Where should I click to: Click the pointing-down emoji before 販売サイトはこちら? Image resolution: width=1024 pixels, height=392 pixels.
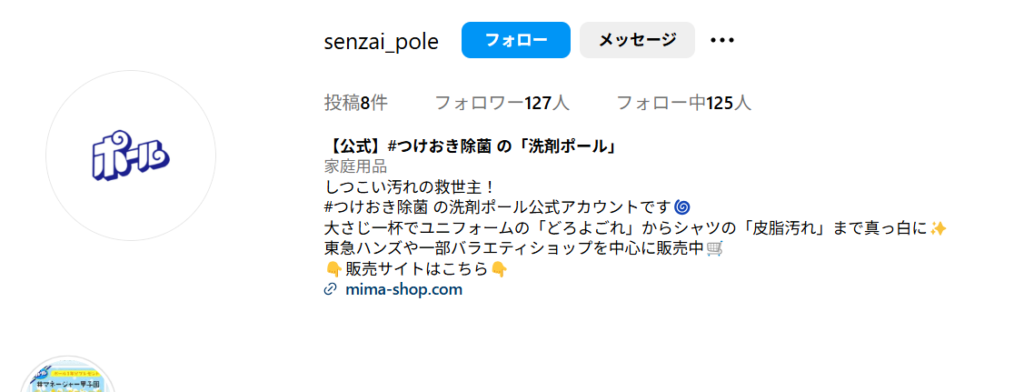(332, 269)
